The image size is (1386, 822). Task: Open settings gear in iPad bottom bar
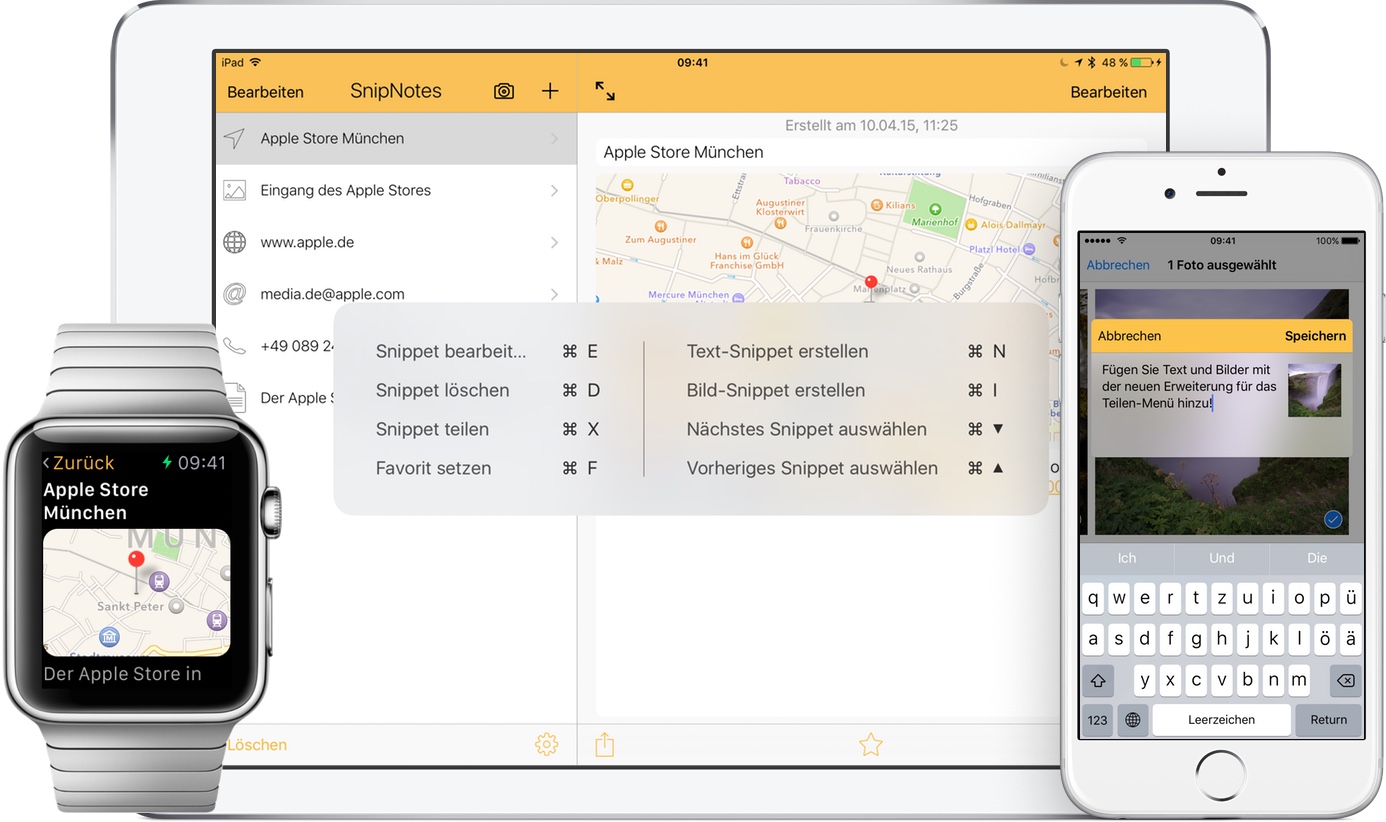(546, 744)
